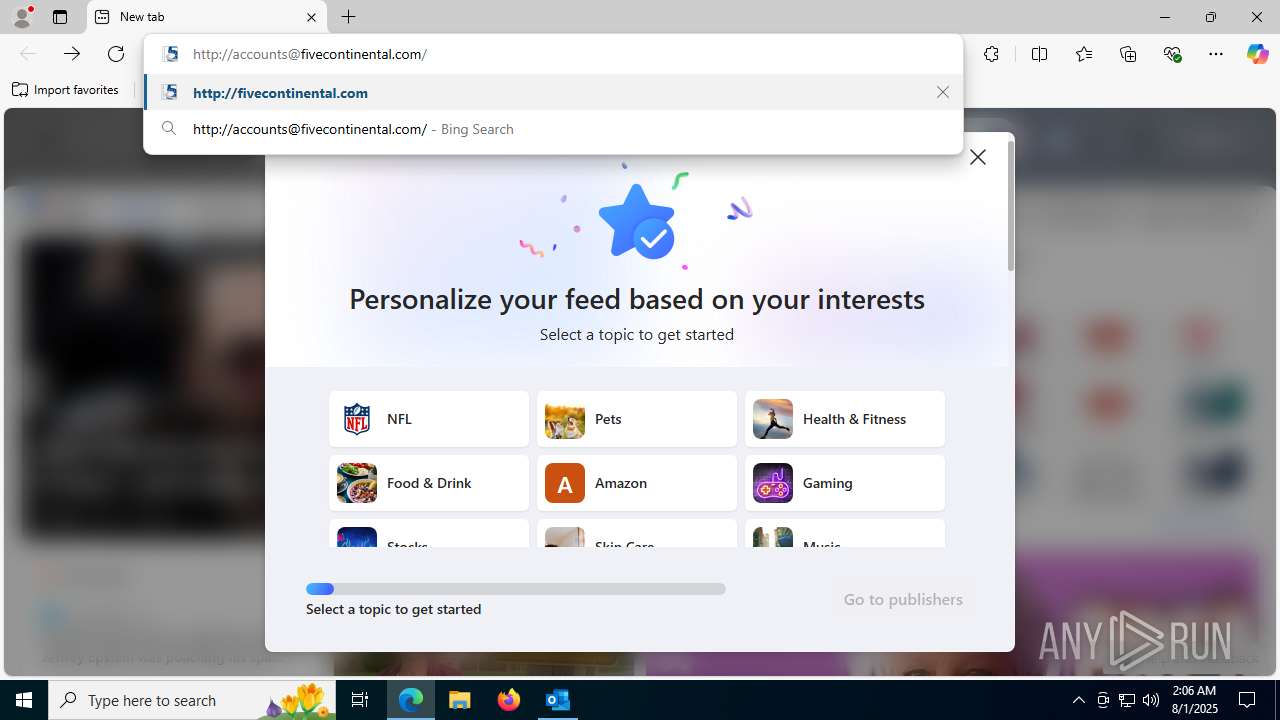Open the tab actions menu icon
Viewport: 1280px width, 720px height.
[x=60, y=17]
